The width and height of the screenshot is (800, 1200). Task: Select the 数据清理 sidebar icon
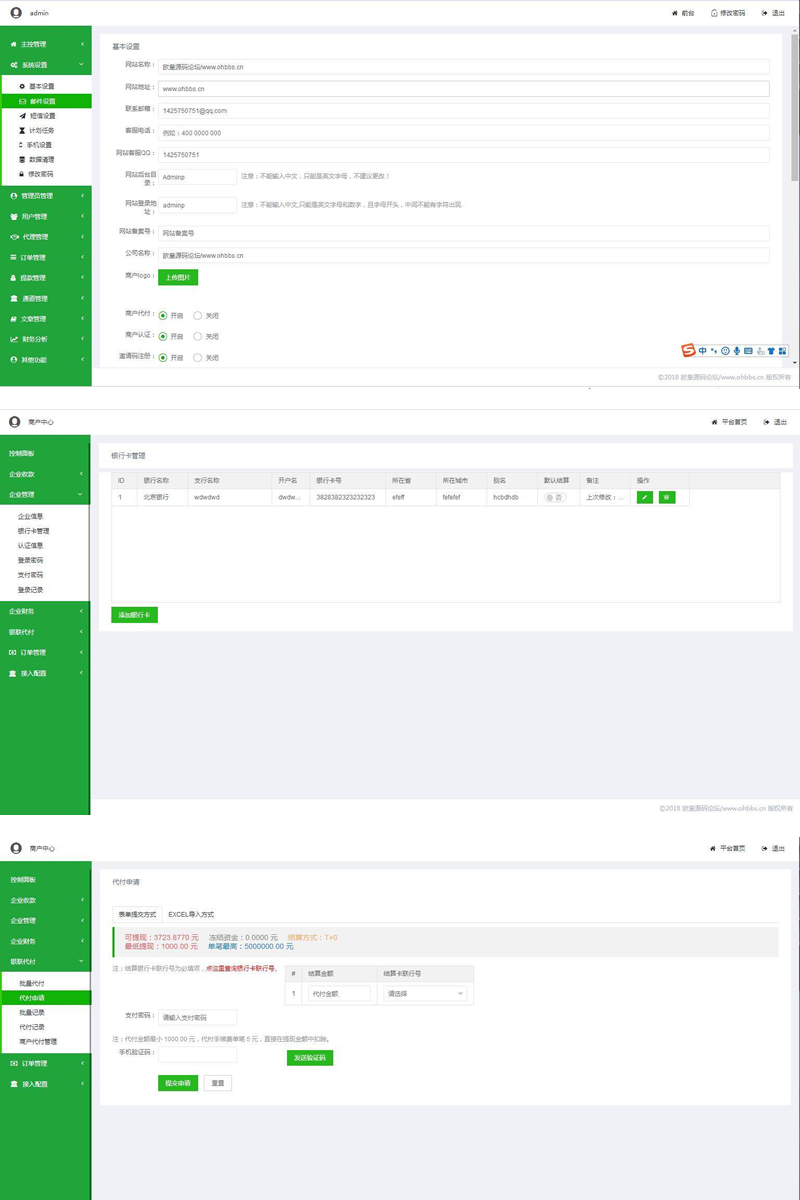pos(22,160)
